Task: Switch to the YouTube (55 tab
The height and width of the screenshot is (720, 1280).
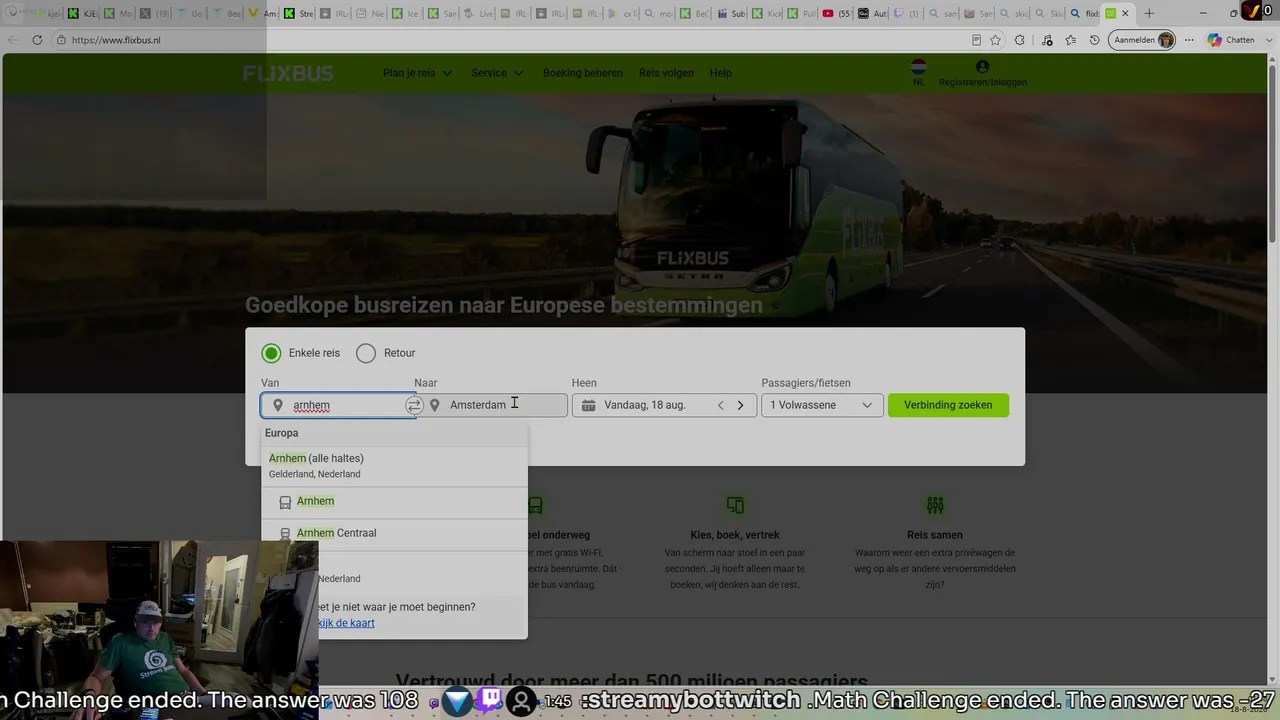Action: 839,14
